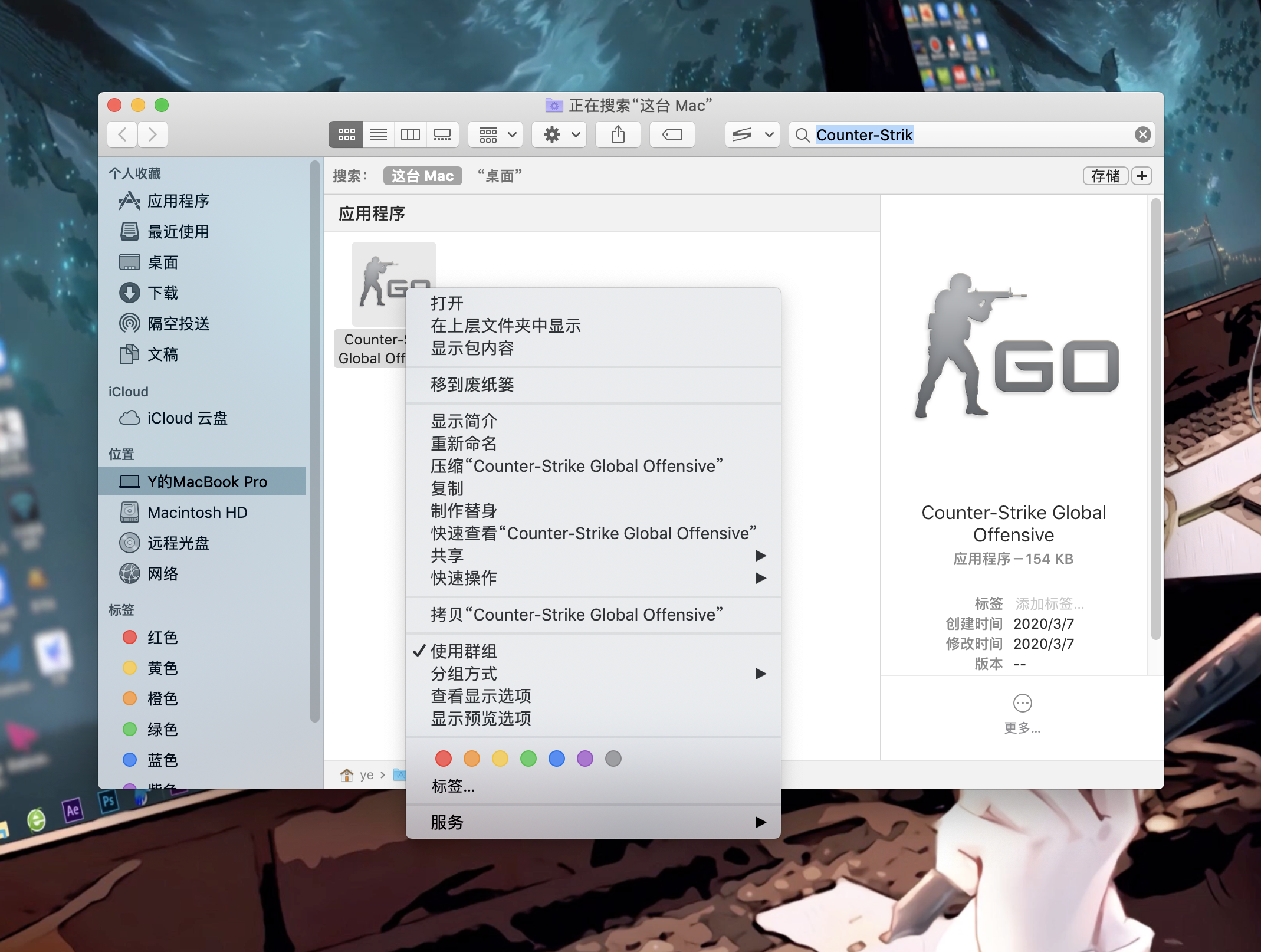Select "桌面" search scope
Screen dimensions: 1261x952
click(x=500, y=176)
